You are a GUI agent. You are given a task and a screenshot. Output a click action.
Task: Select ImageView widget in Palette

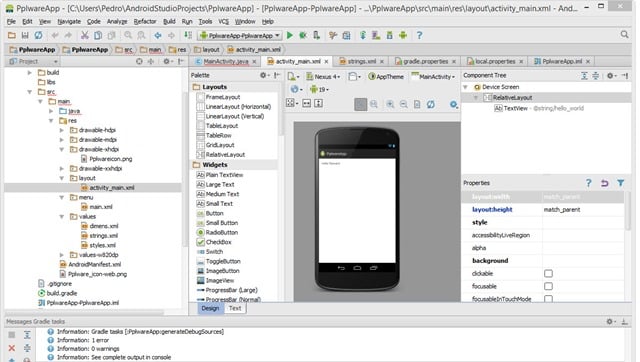click(x=220, y=280)
